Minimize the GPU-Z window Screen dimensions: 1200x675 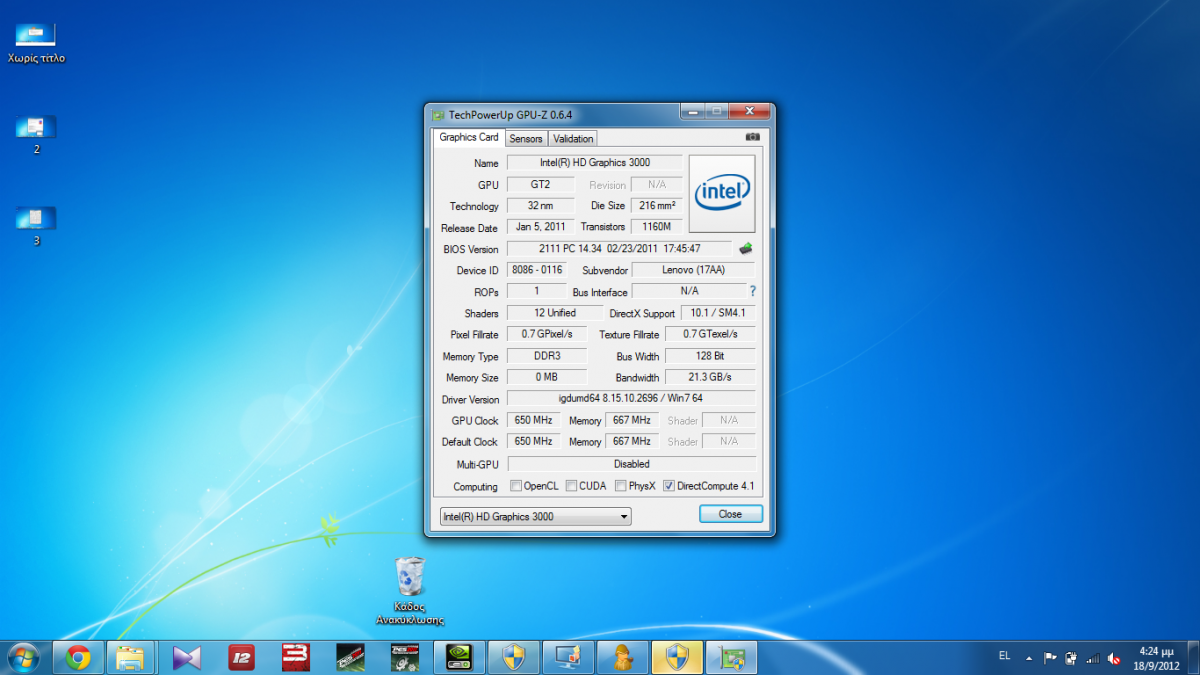(692, 111)
